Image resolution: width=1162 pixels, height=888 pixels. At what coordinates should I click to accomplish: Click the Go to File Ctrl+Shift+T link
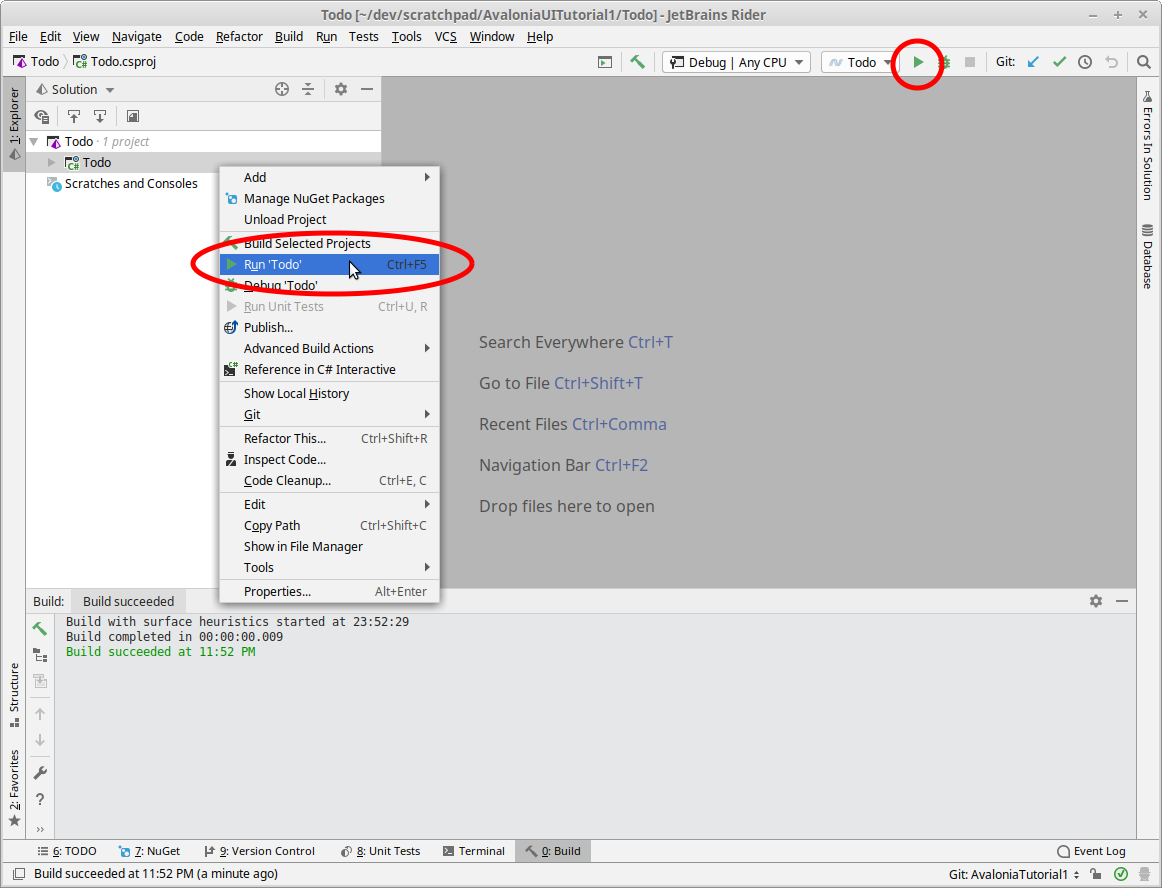click(560, 383)
